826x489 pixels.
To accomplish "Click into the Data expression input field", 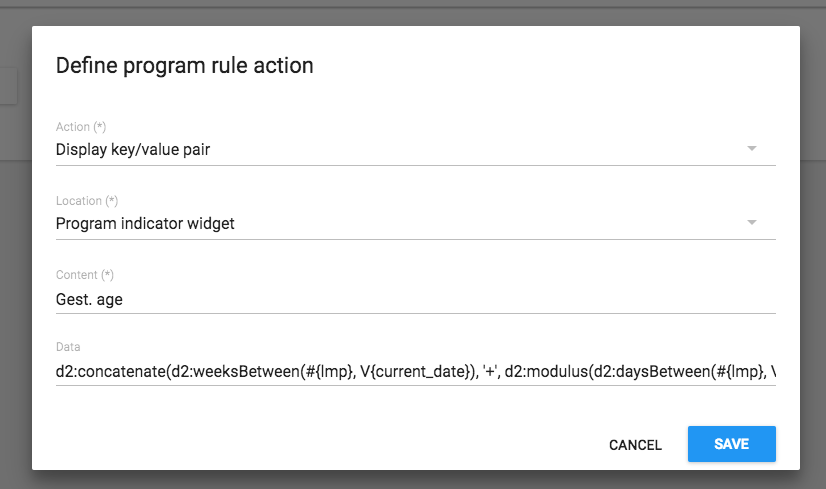I will click(x=415, y=371).
